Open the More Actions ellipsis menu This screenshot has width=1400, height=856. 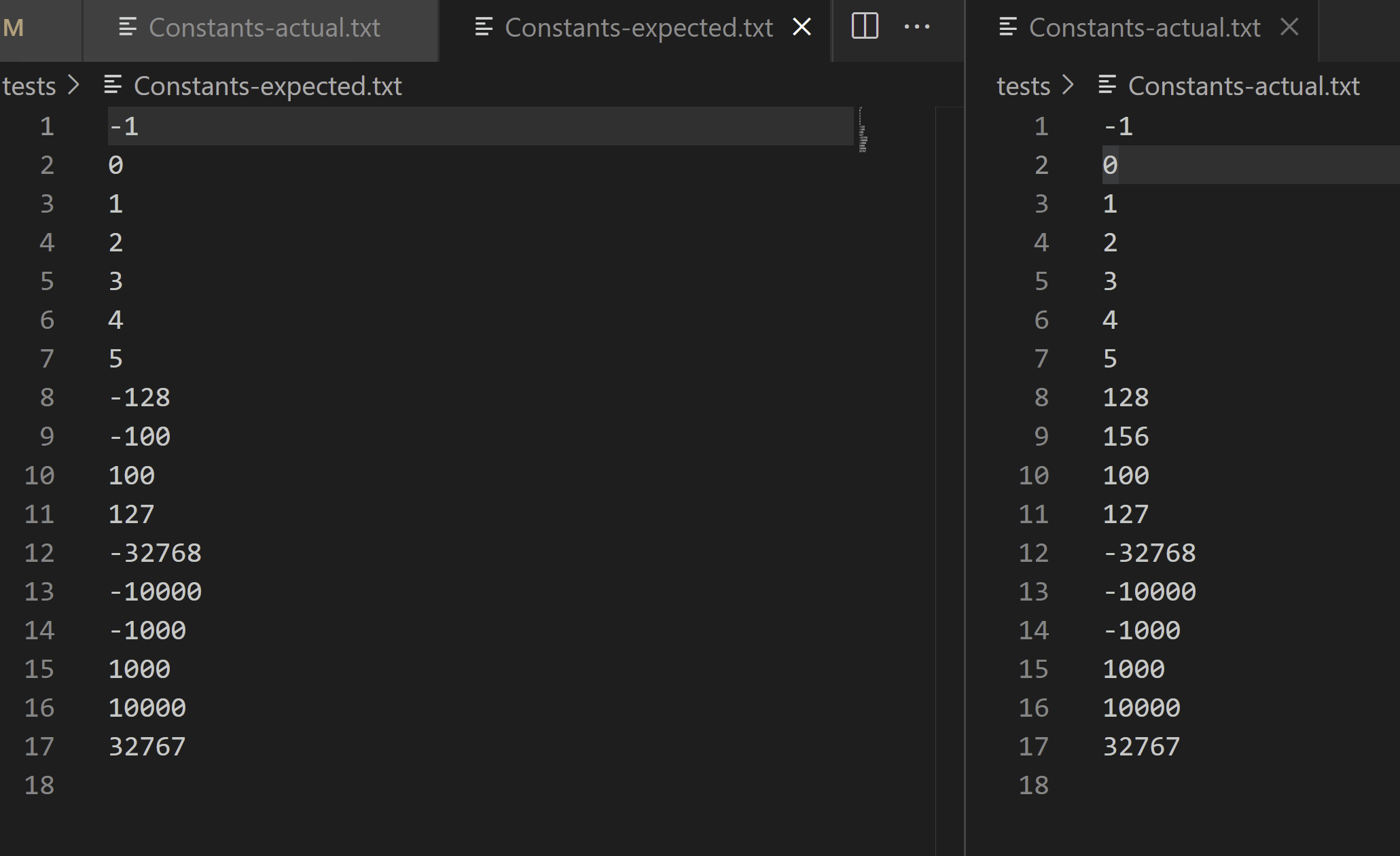pos(916,27)
